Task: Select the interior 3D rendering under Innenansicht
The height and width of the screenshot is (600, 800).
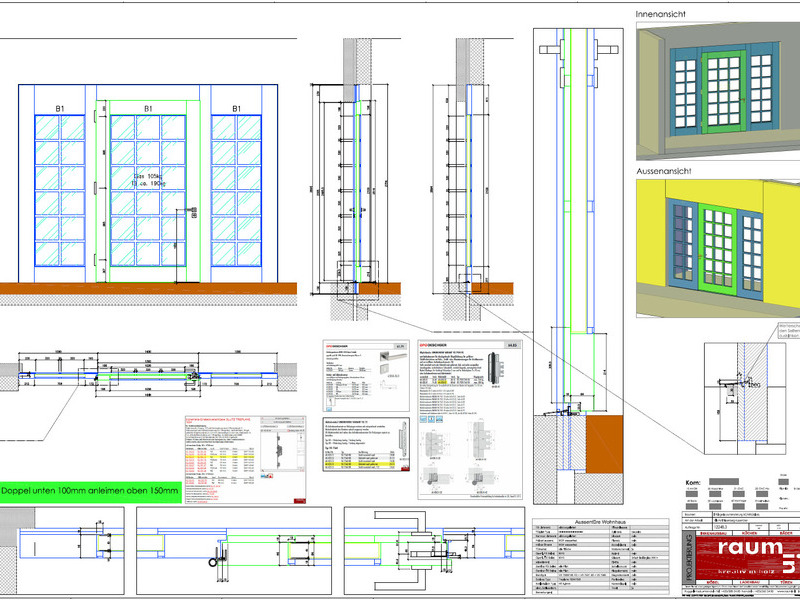Action: coord(718,91)
